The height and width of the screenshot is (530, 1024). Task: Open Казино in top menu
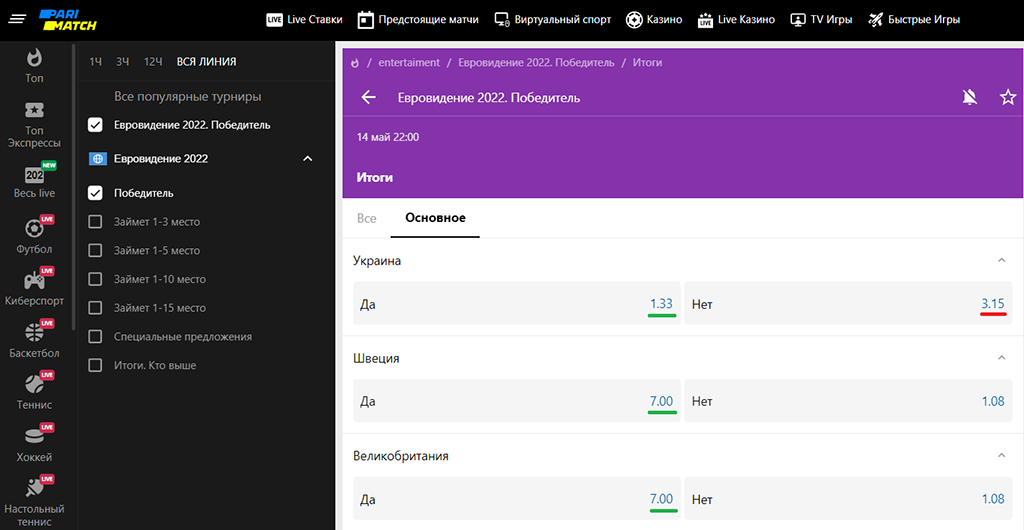tap(654, 20)
